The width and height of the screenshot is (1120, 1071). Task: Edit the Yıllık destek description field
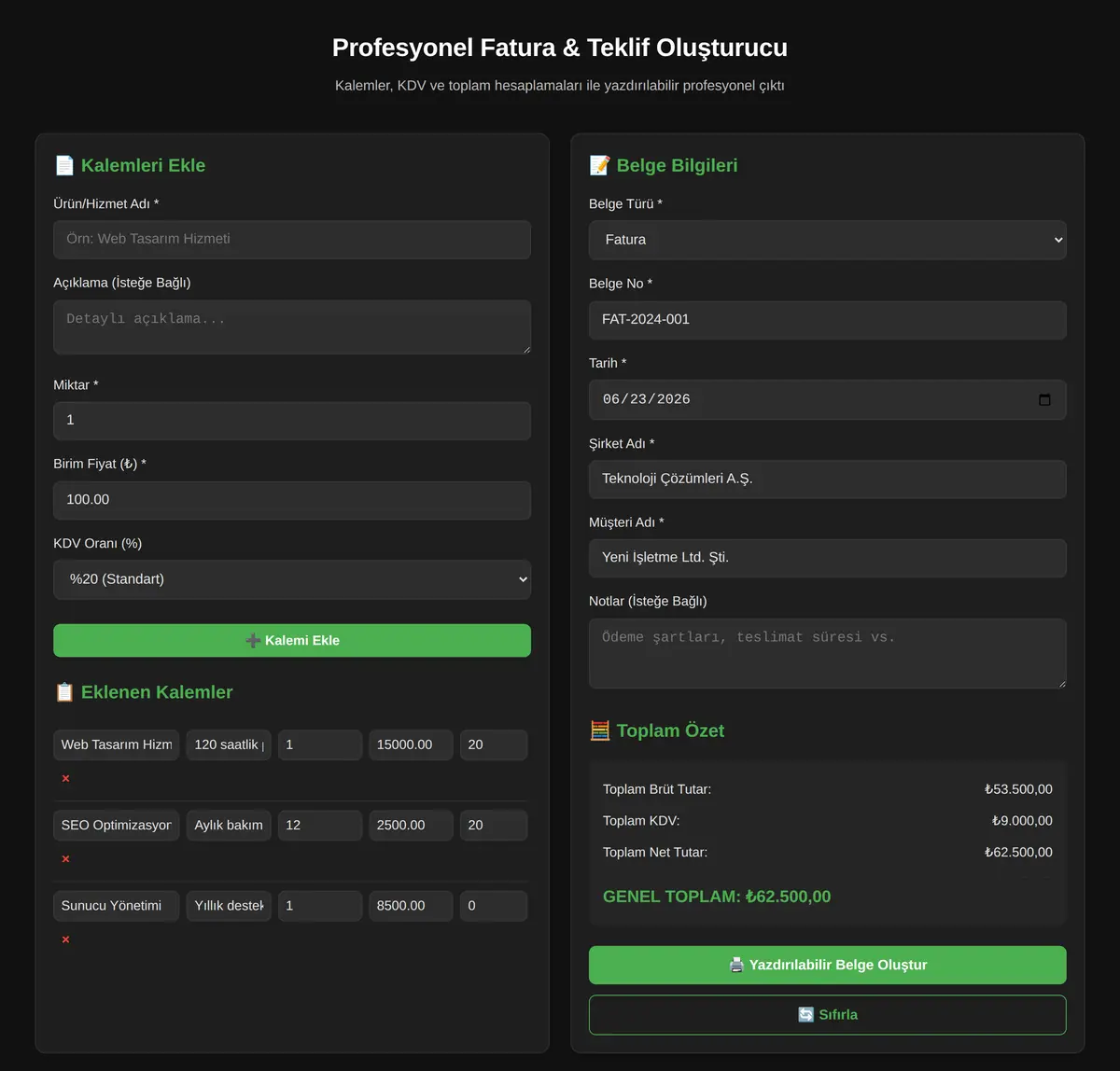click(x=229, y=906)
